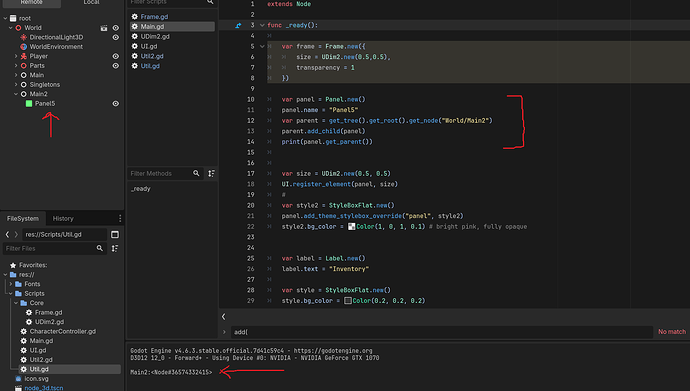The image size is (690, 391).
Task: Select Core/Frame.gd in FileSystem
Action: [x=48, y=313]
